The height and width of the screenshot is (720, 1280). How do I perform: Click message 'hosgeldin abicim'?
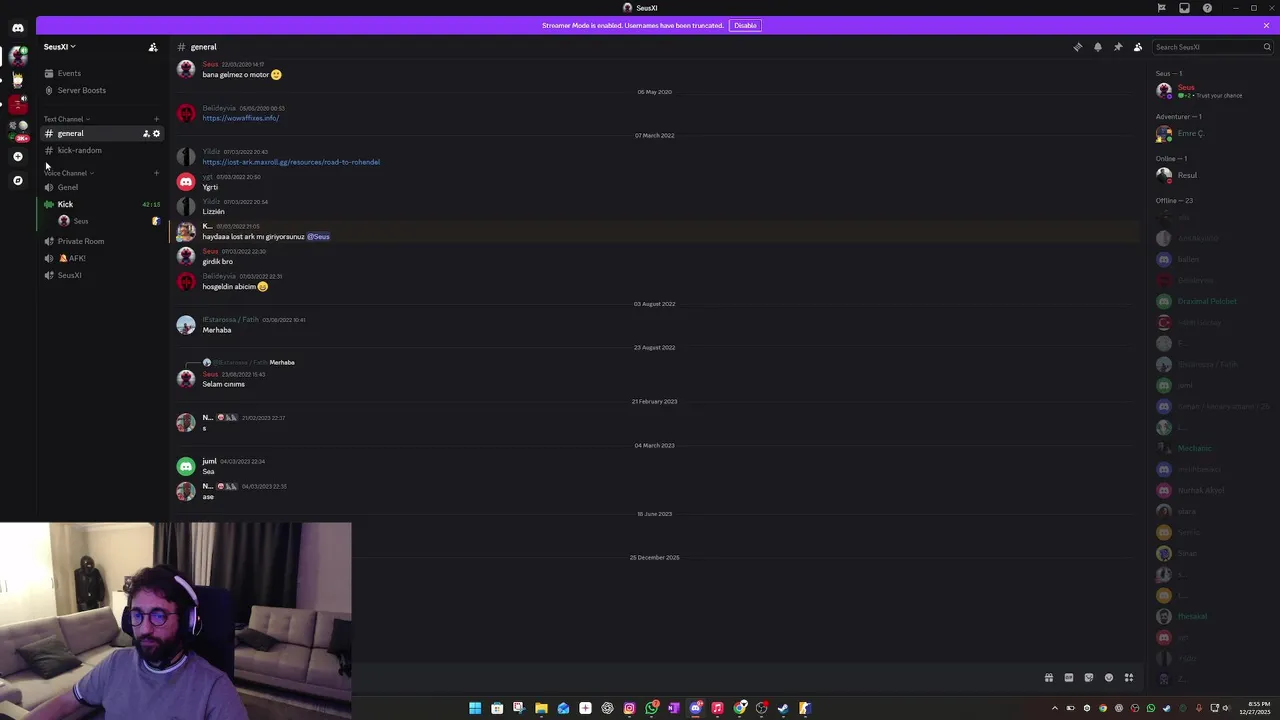(x=235, y=287)
